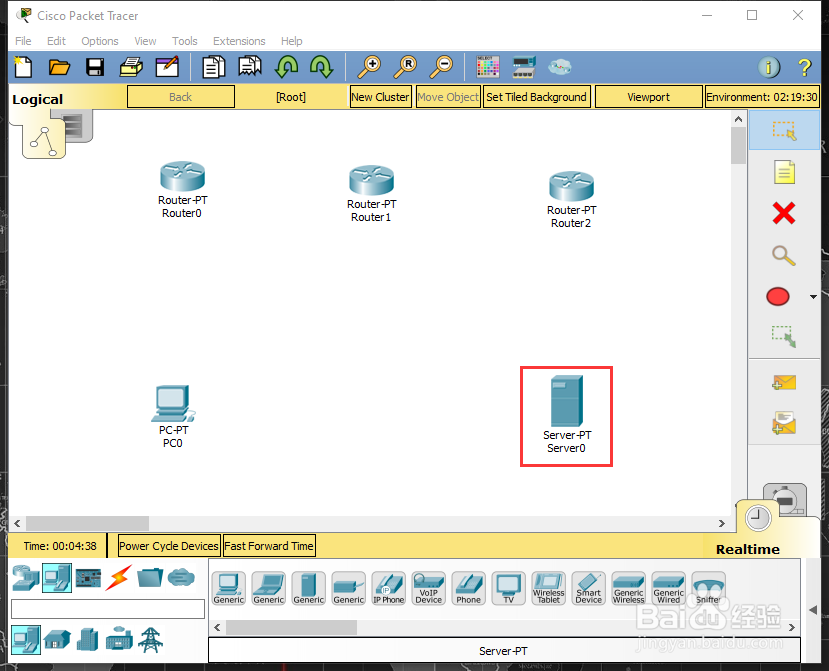This screenshot has height=671, width=829.
Task: Select the Generic PC device
Action: click(x=228, y=588)
